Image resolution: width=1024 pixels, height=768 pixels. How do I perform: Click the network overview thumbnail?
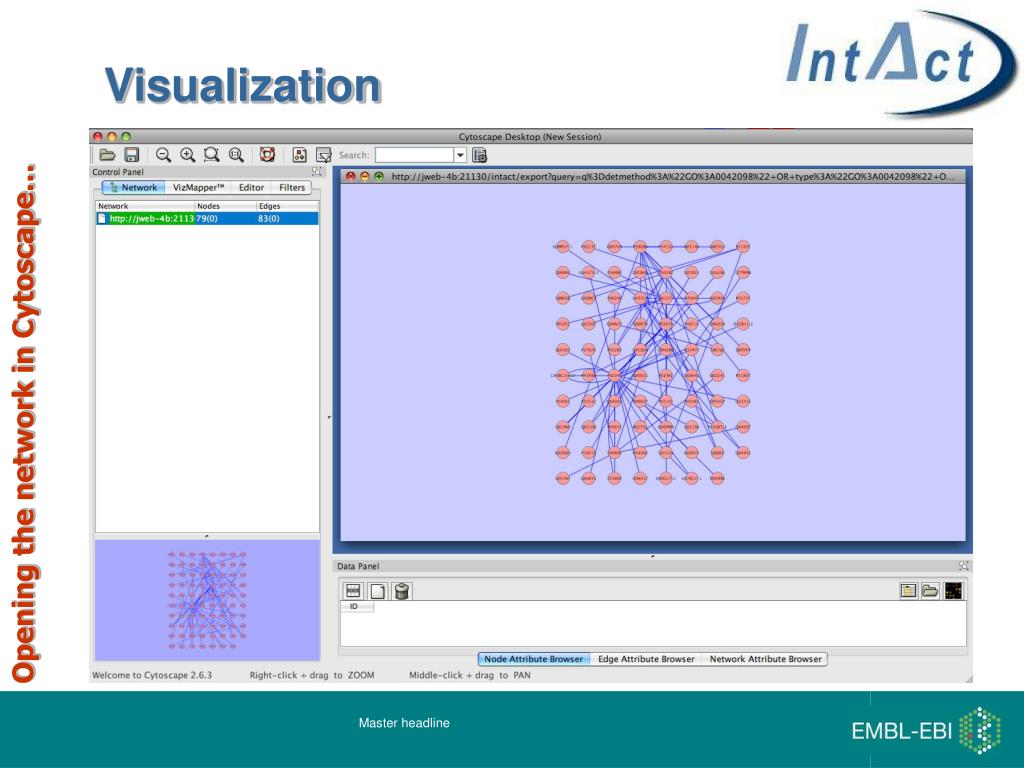[x=207, y=600]
